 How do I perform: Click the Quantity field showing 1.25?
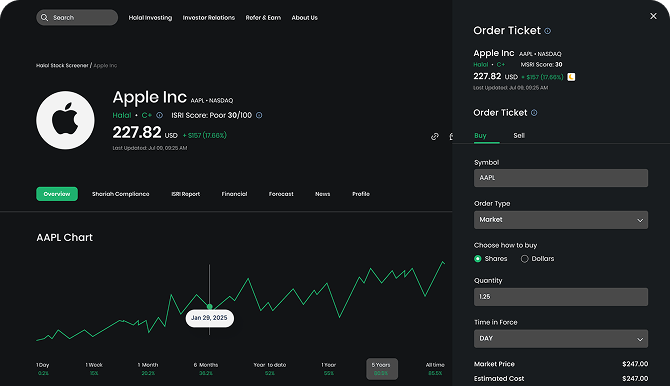(561, 297)
